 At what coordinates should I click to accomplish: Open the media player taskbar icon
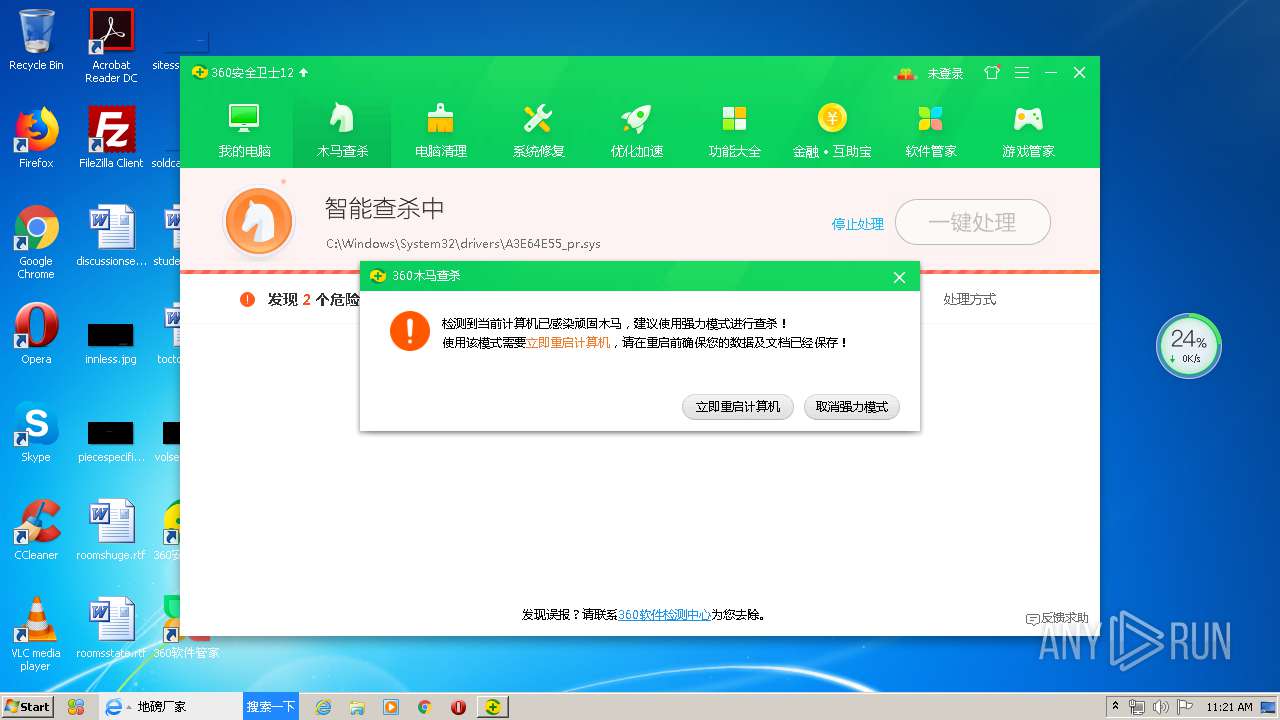[391, 707]
